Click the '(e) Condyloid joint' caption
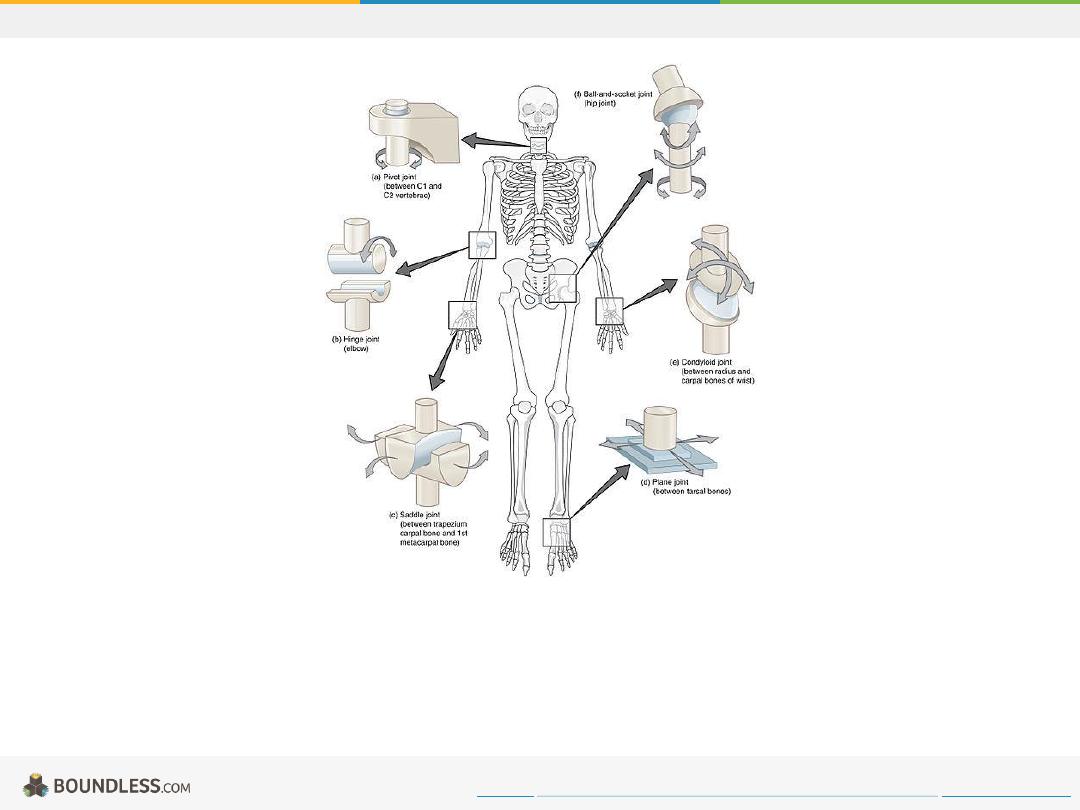 (712, 371)
